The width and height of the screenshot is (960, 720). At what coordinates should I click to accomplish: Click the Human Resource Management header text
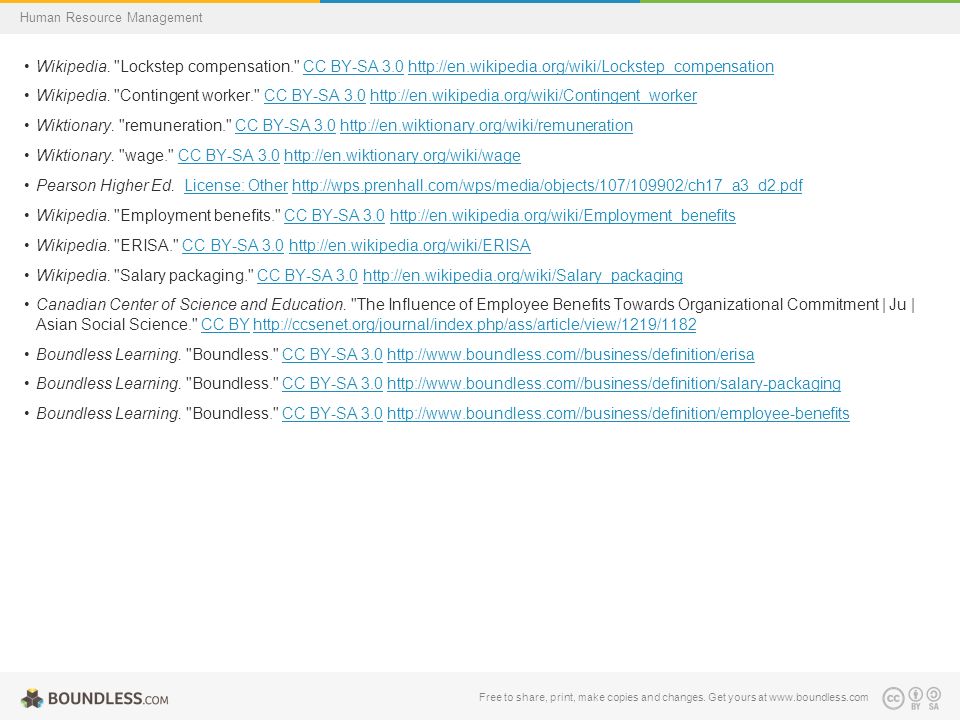(x=111, y=18)
